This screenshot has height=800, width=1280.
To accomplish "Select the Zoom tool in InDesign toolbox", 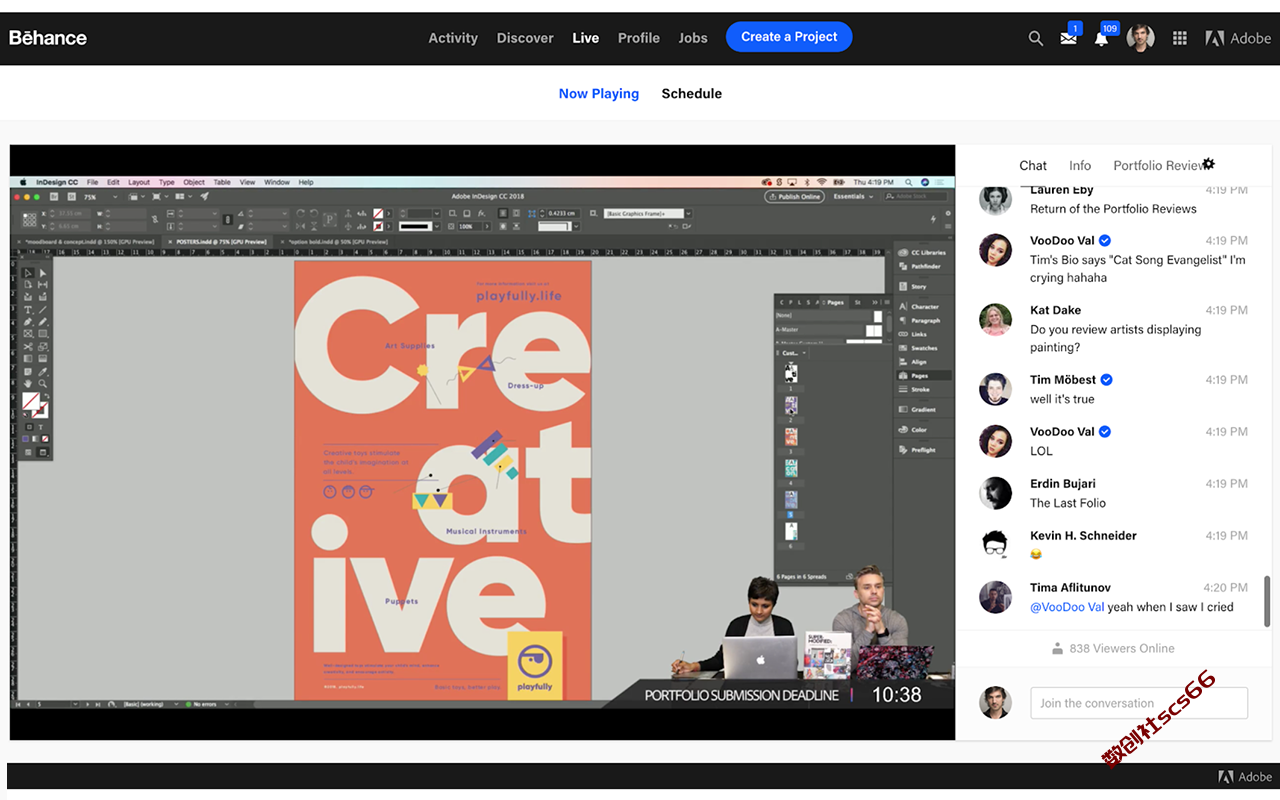I will point(42,383).
